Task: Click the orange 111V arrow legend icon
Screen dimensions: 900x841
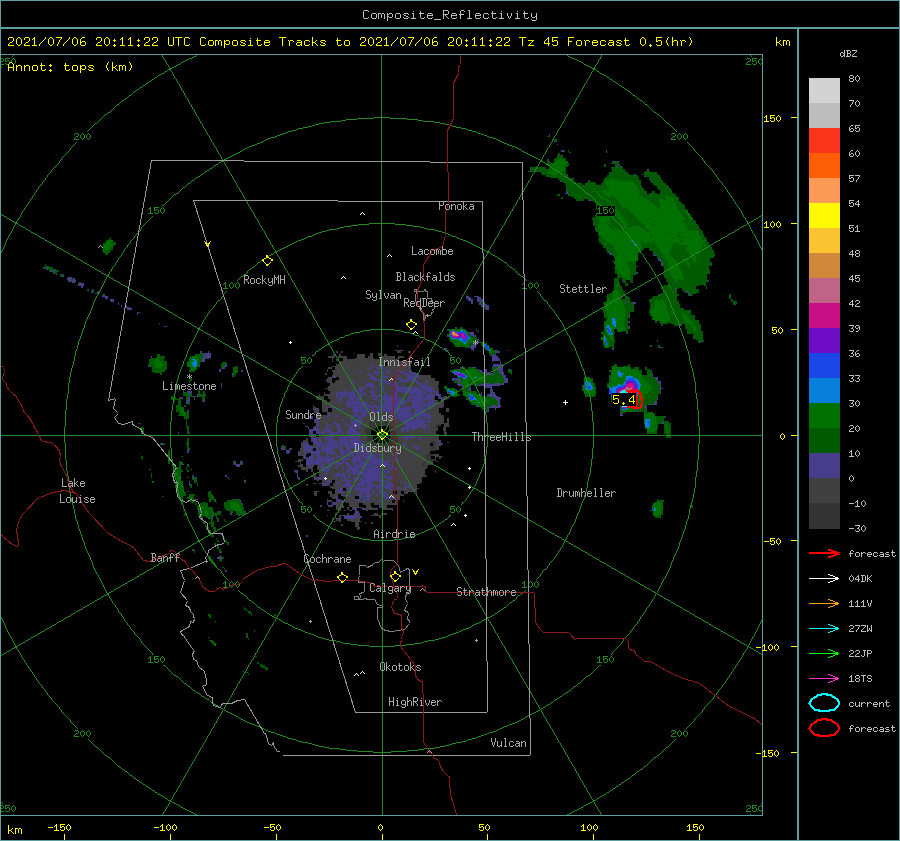Action: 824,603
